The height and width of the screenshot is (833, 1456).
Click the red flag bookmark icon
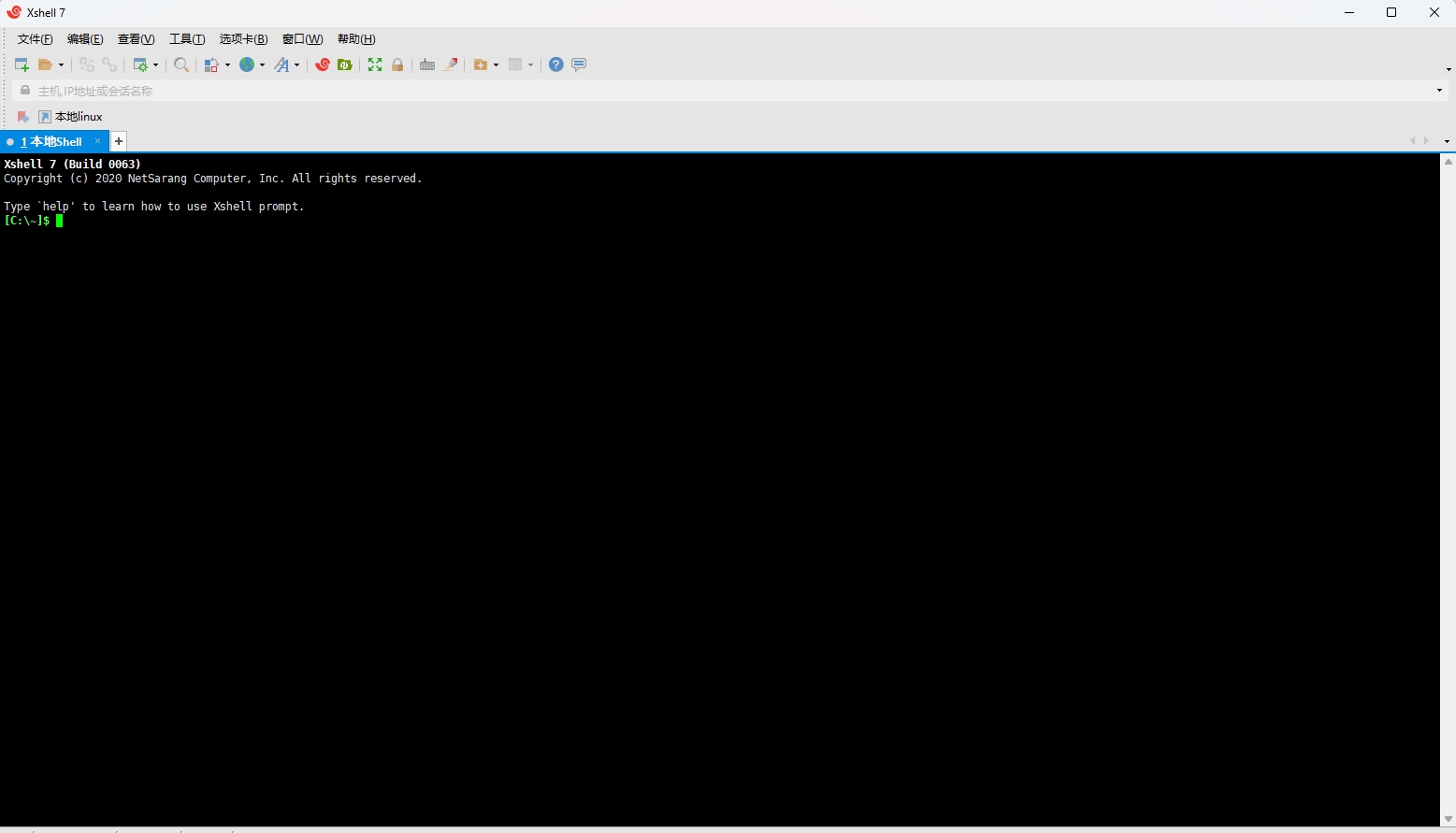(23, 117)
